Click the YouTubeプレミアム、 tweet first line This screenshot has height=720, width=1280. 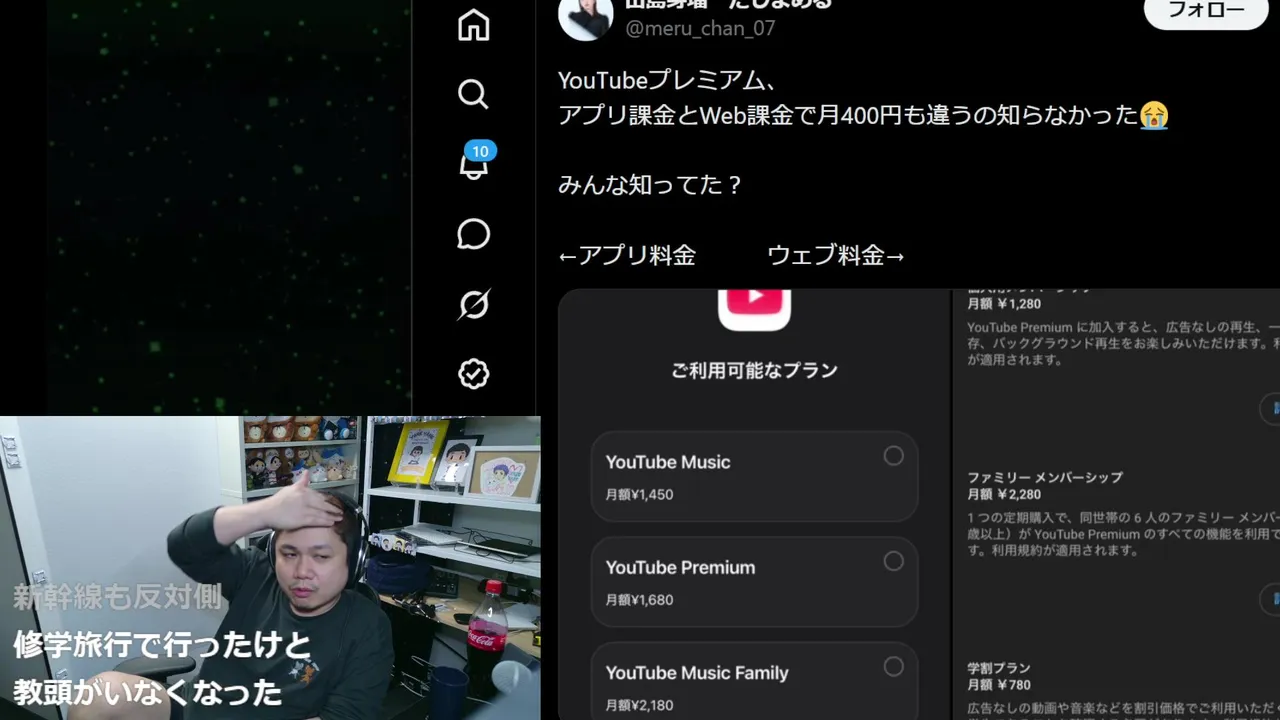[x=668, y=80]
